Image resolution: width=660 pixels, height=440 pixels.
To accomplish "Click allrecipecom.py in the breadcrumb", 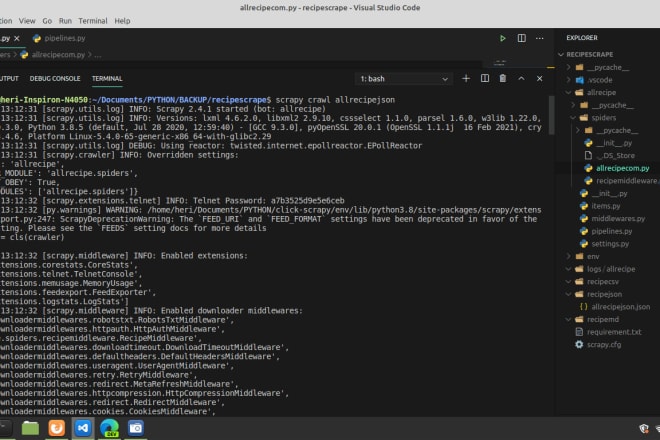I will coord(58,55).
